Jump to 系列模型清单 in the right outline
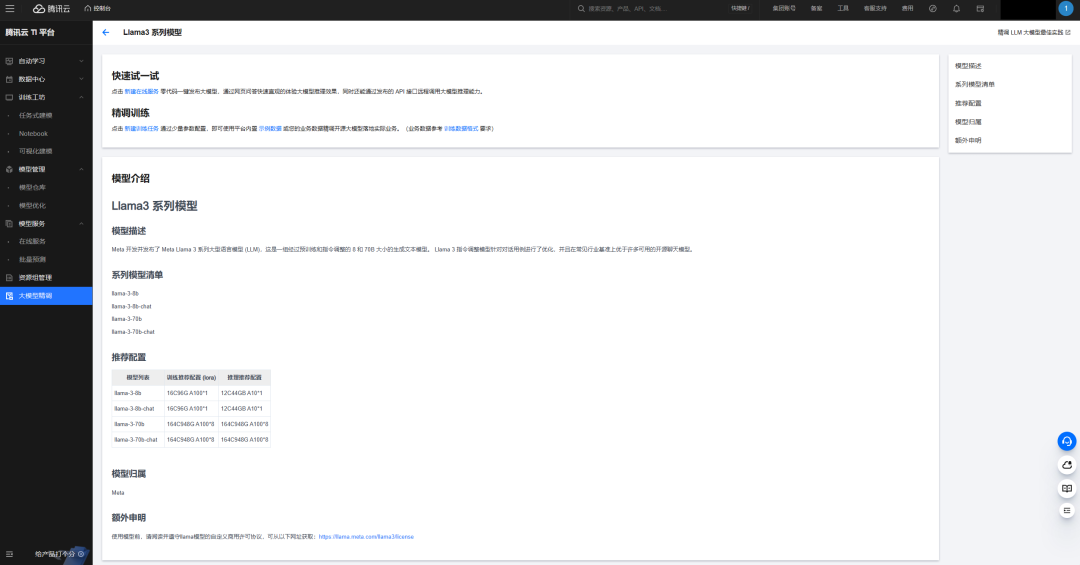Screen dimensions: 1080x565 pyautogui.click(x=975, y=85)
